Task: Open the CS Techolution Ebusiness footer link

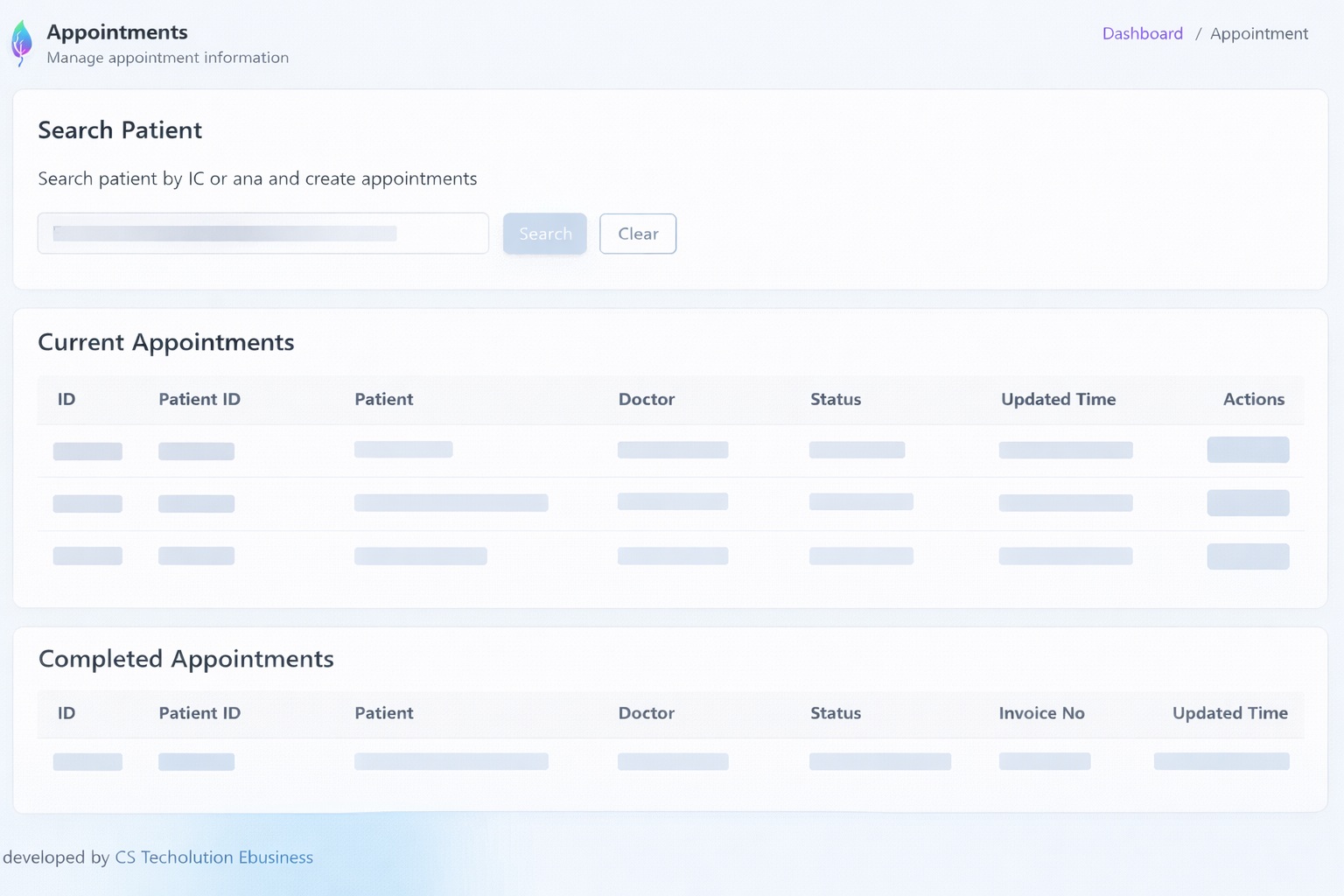Action: pos(213,857)
